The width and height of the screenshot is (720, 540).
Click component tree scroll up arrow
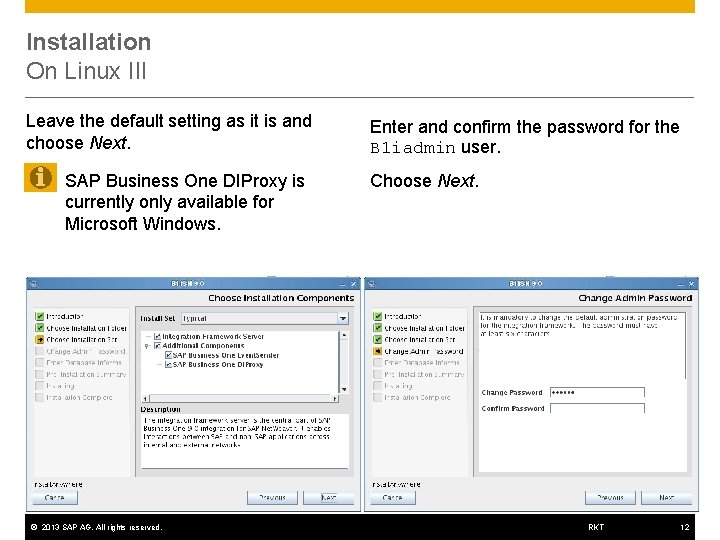(x=344, y=336)
